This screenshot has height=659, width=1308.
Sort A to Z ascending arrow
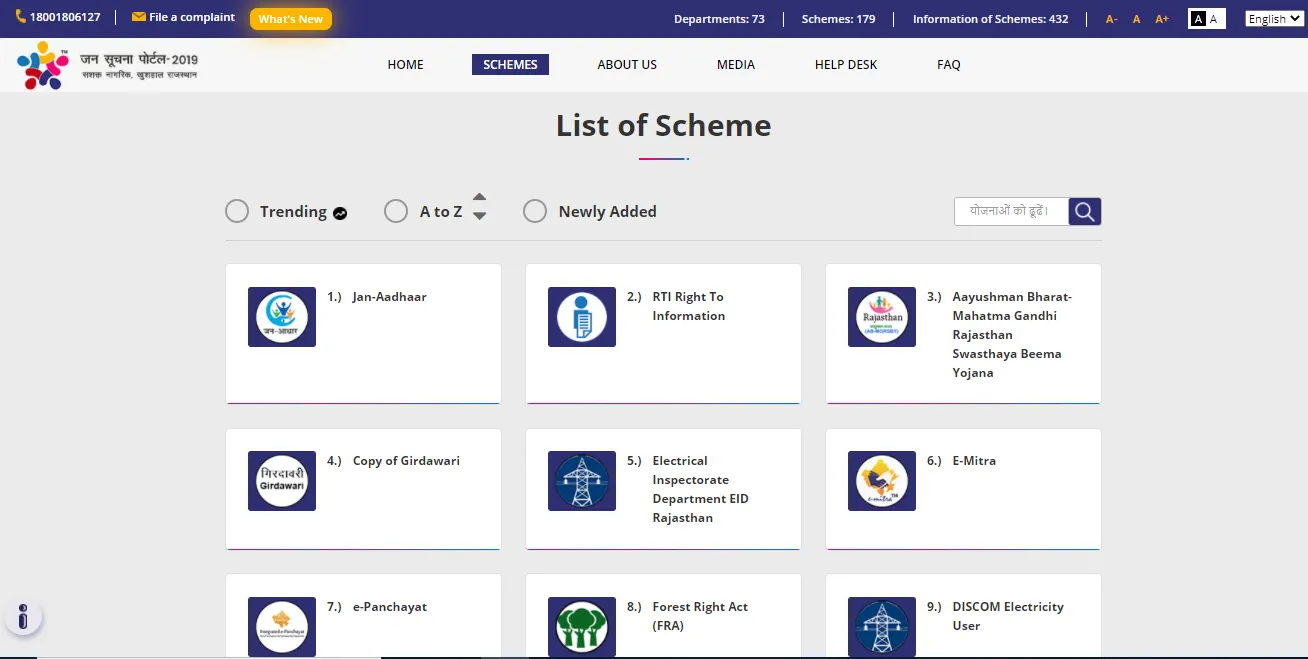coord(479,198)
